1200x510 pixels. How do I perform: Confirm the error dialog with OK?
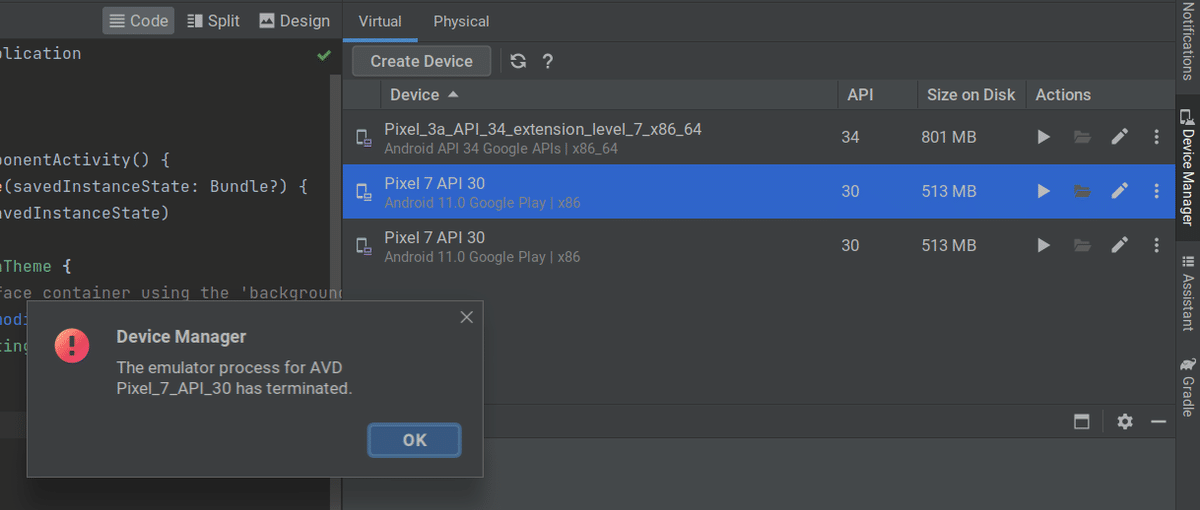pyautogui.click(x=414, y=440)
